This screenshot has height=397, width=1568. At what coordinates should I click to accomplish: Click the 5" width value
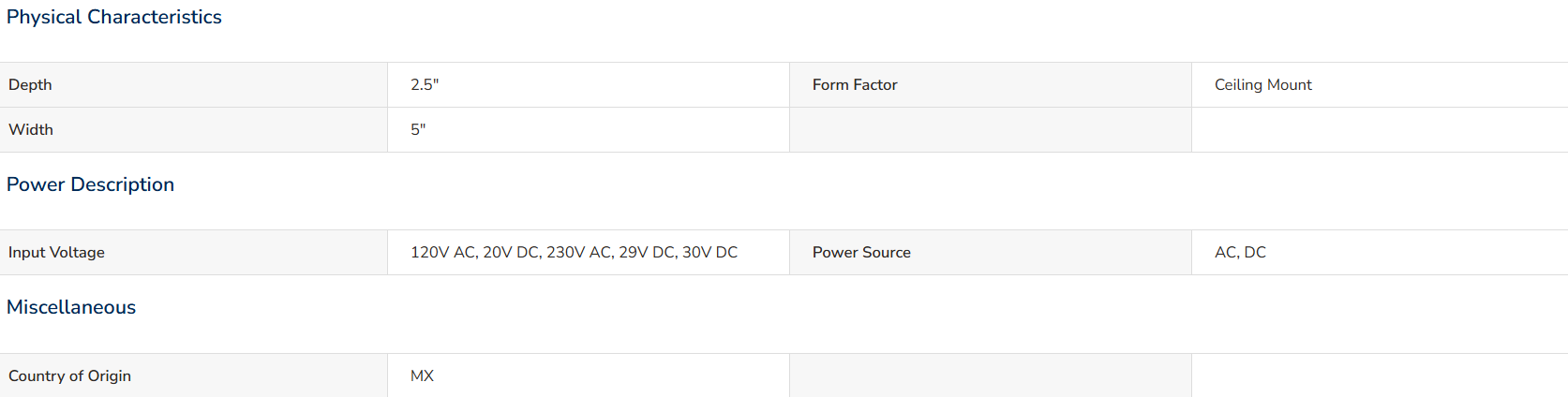[418, 129]
